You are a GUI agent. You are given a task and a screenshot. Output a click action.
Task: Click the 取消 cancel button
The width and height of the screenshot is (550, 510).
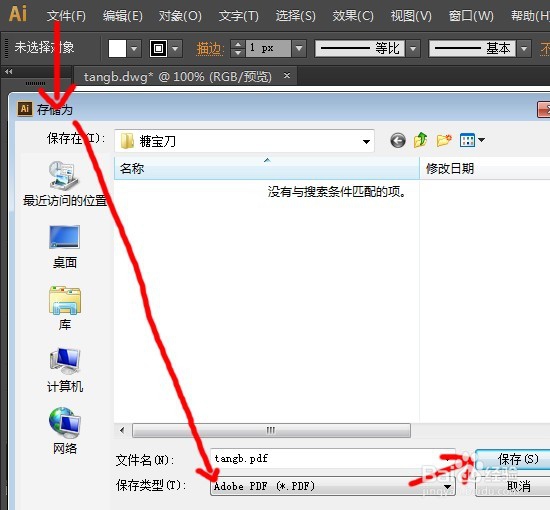coord(512,486)
